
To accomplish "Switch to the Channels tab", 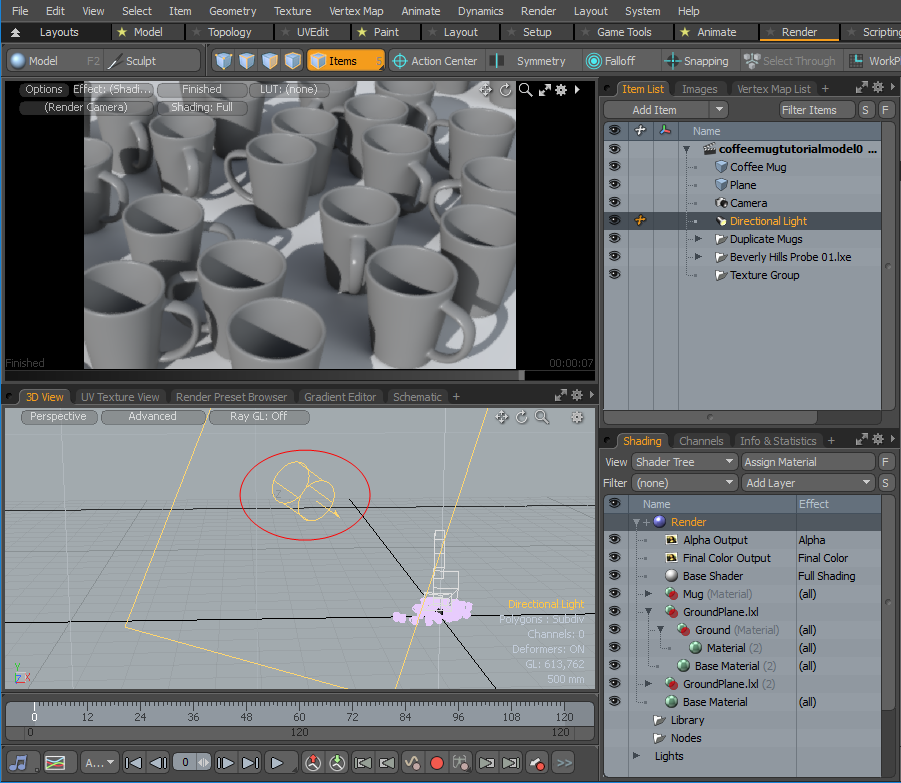I will coord(700,441).
